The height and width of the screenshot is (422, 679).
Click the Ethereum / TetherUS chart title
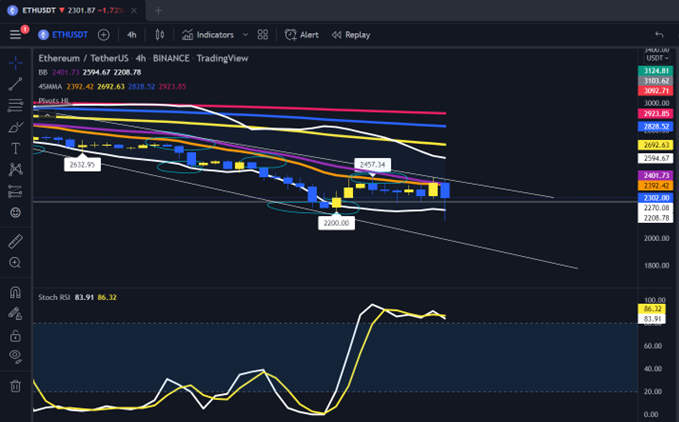tap(84, 58)
